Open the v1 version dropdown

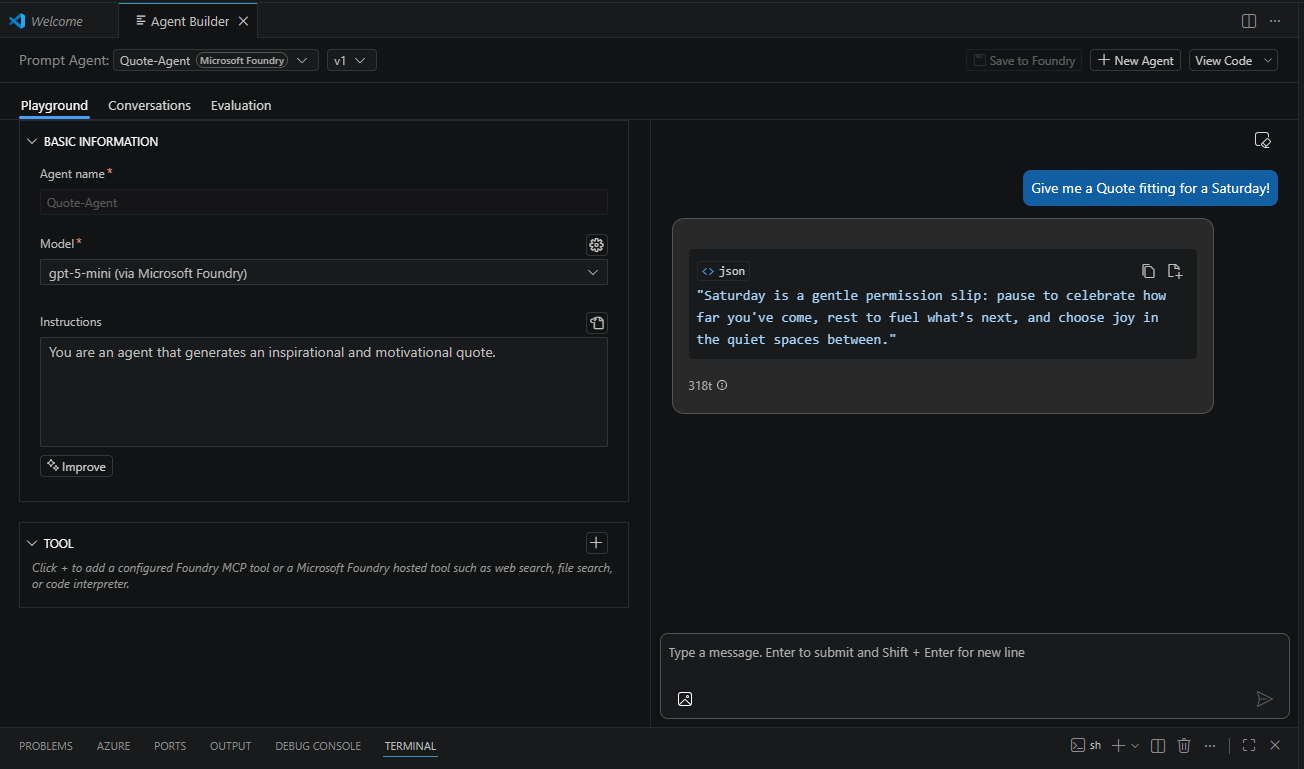pyautogui.click(x=351, y=61)
